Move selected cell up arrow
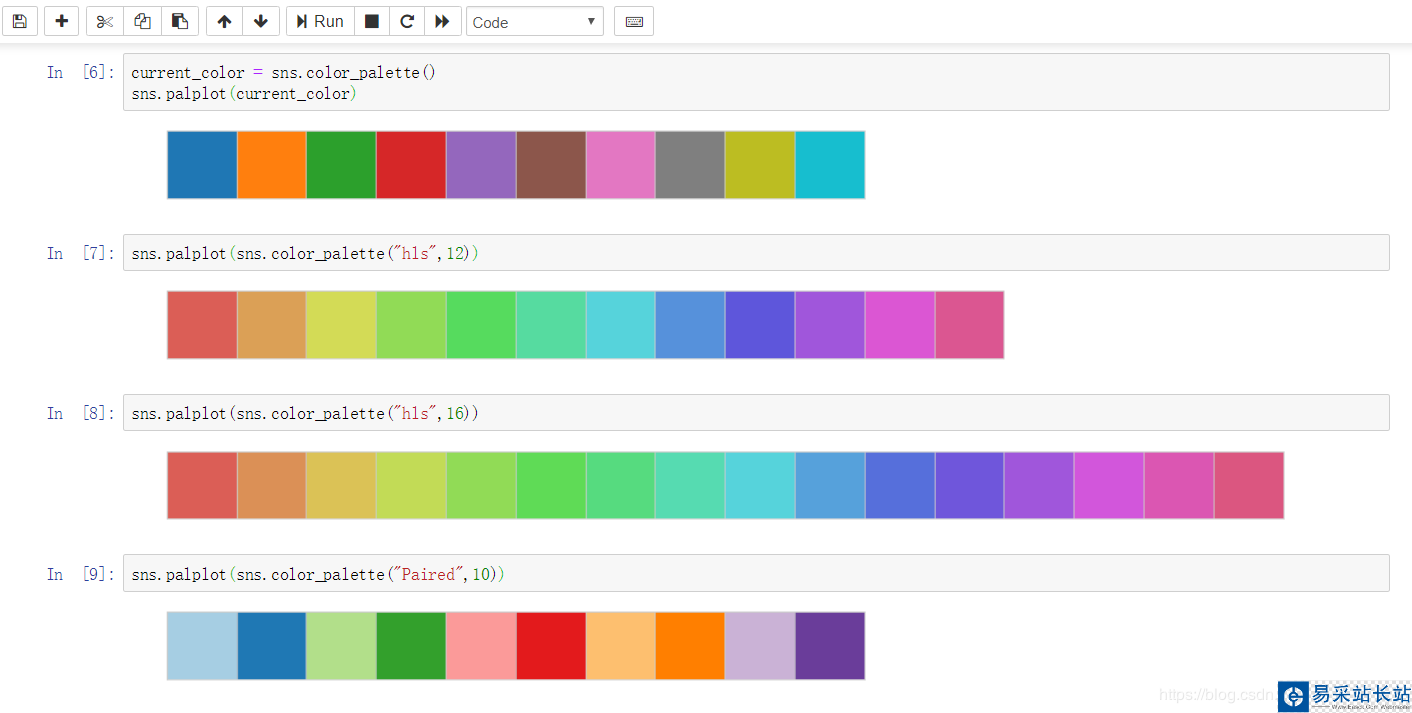 click(224, 21)
